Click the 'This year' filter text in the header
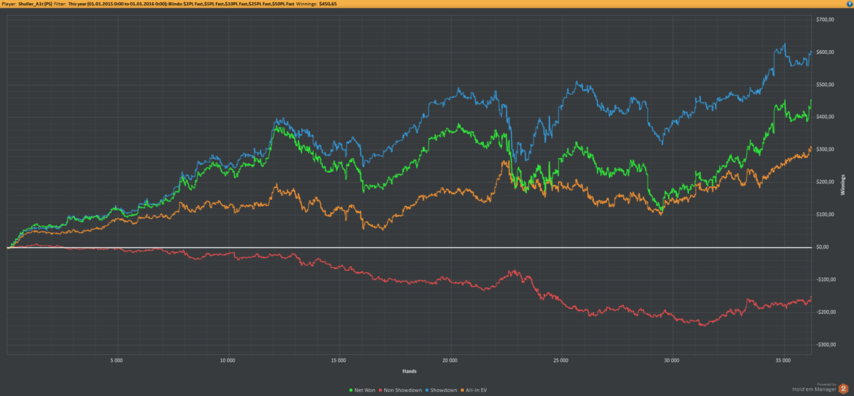The height and width of the screenshot is (396, 854). pyautogui.click(x=77, y=4)
